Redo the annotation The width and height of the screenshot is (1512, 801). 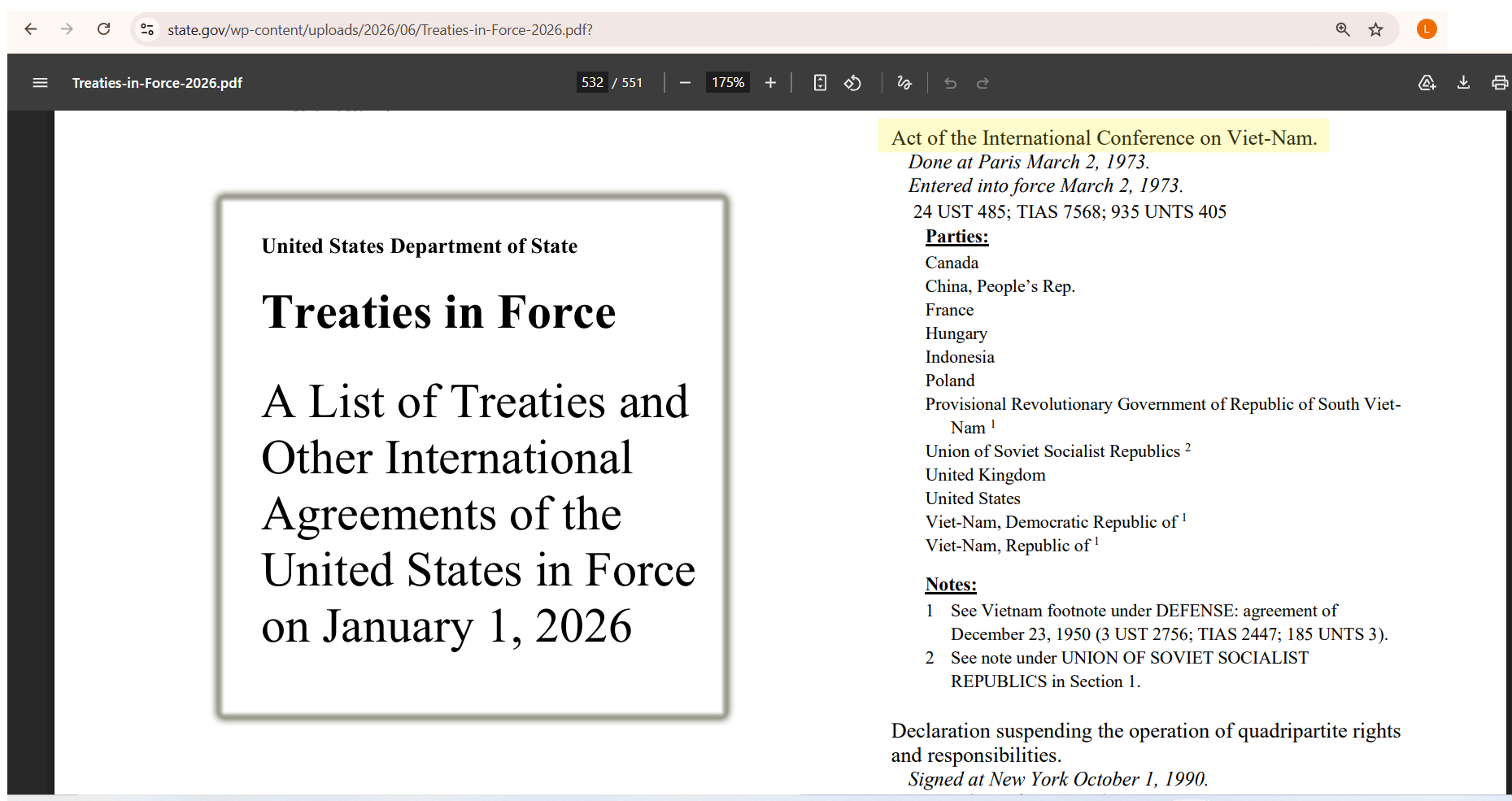click(983, 83)
